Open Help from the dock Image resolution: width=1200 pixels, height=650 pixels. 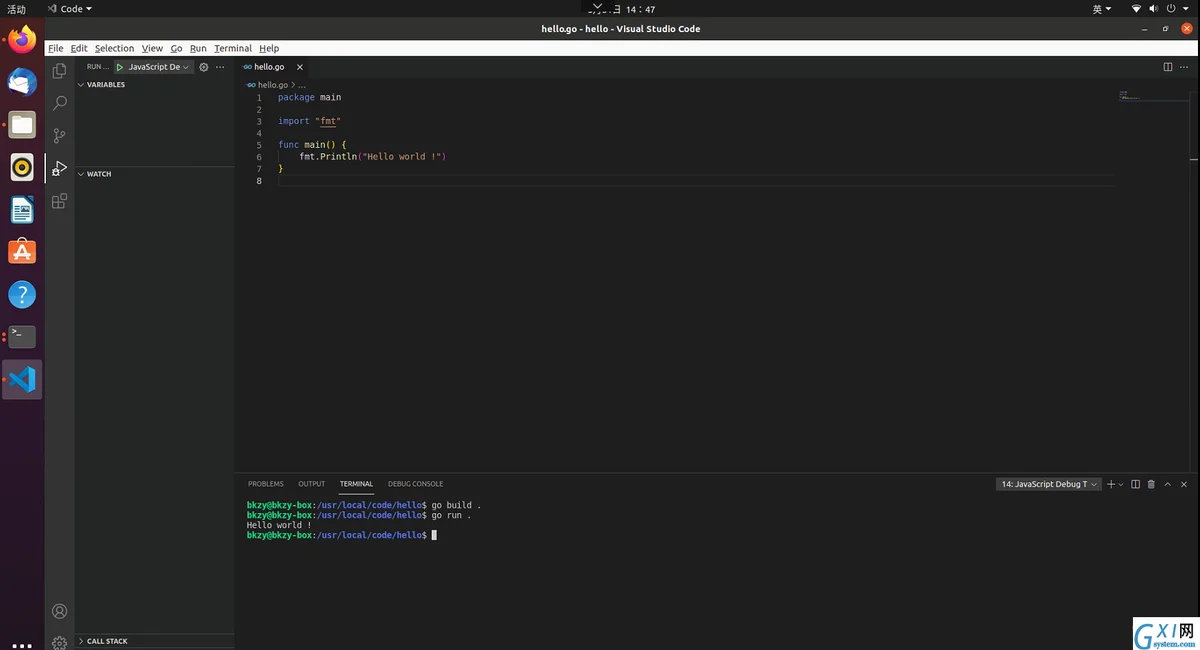[x=22, y=294]
